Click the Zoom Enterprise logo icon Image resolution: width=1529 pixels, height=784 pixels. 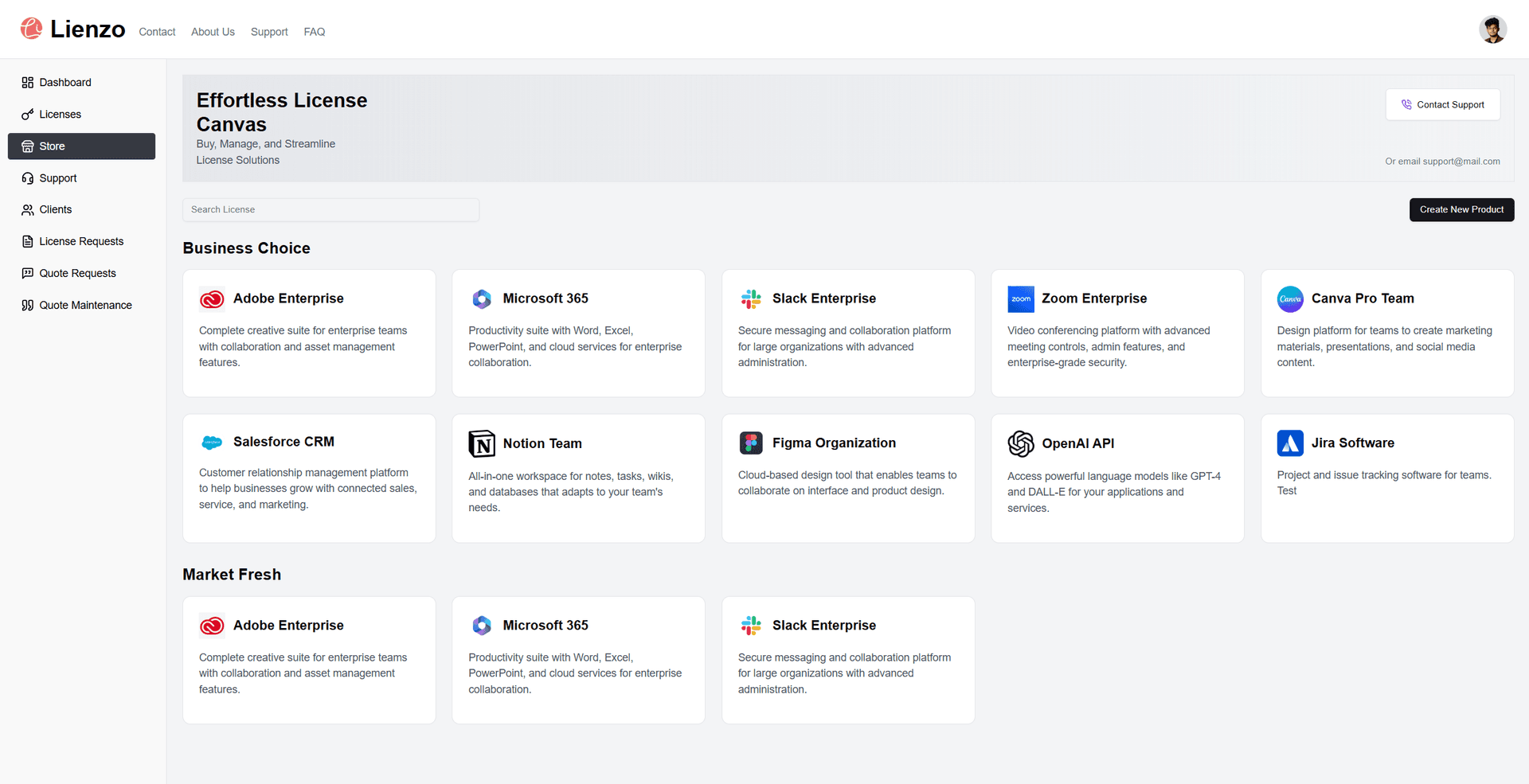coord(1020,298)
